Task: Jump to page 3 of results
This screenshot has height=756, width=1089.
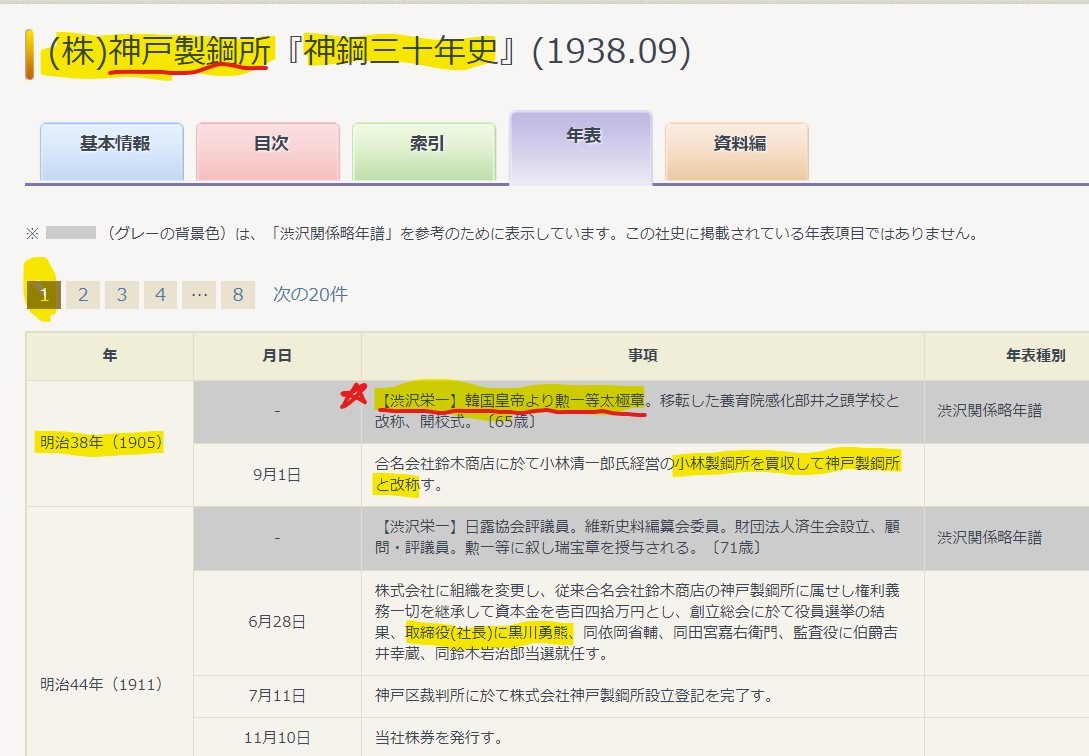Action: pos(122,295)
